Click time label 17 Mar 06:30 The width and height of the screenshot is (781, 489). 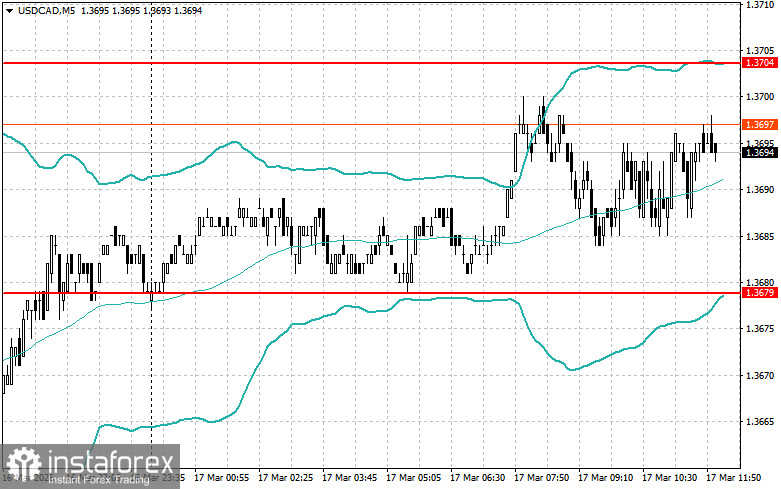click(x=477, y=478)
